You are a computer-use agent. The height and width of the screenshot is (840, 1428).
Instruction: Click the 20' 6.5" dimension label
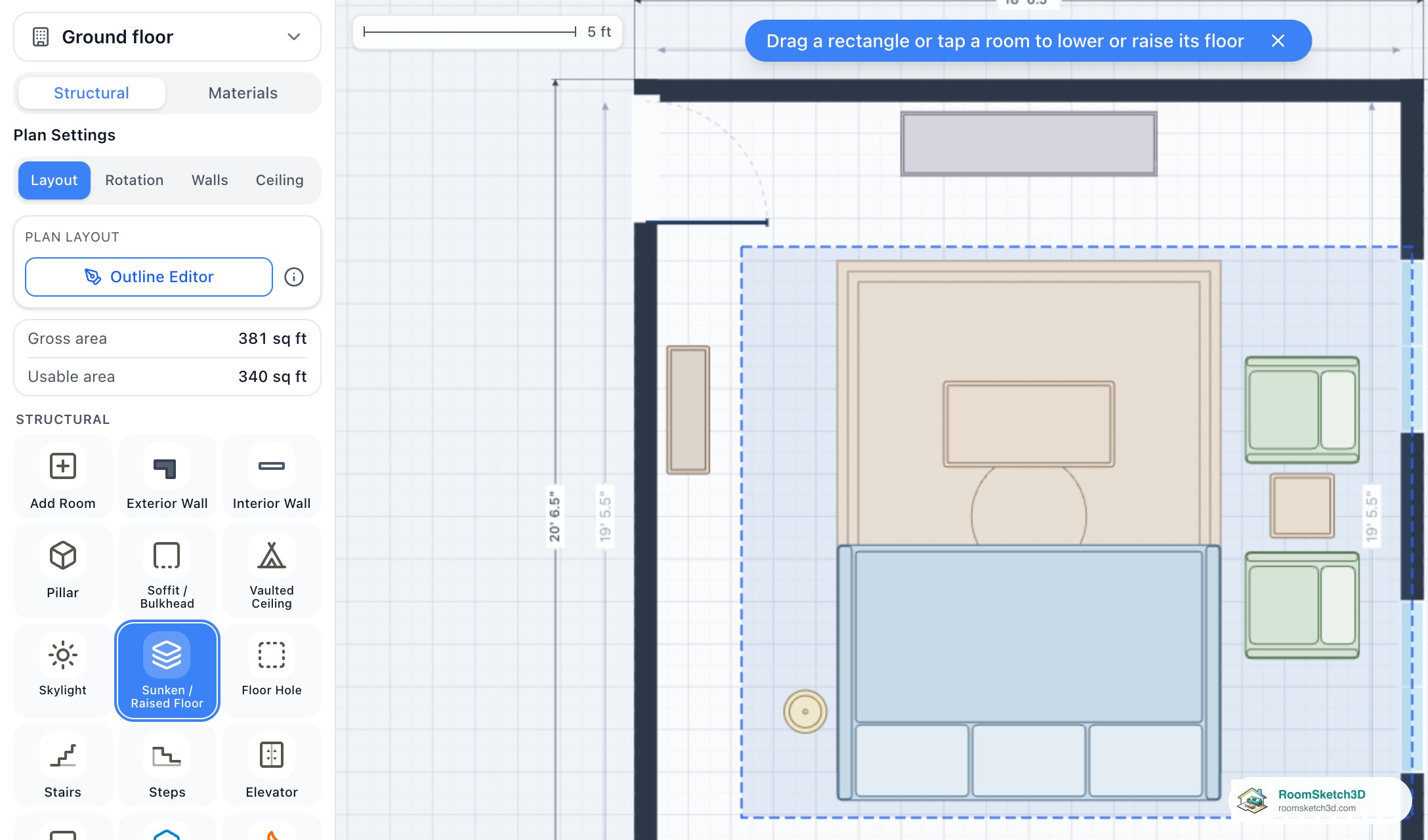coord(555,516)
